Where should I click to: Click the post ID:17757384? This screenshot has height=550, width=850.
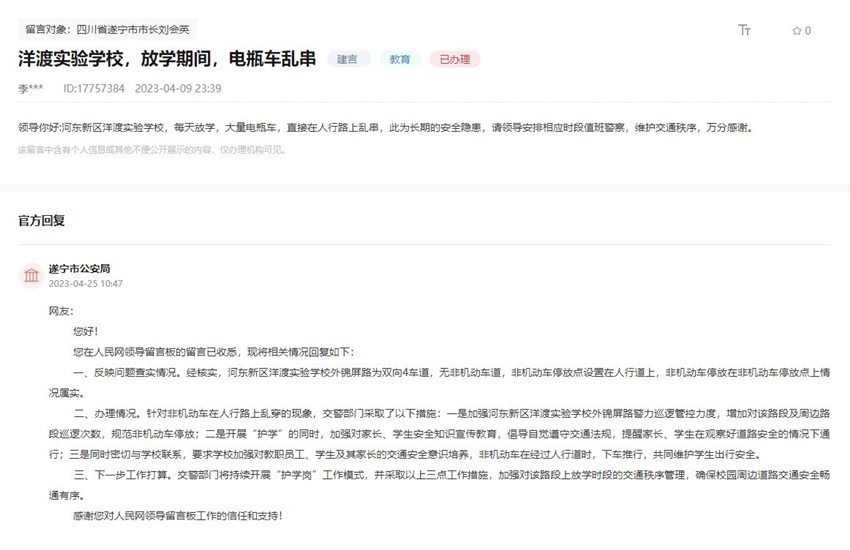click(94, 88)
